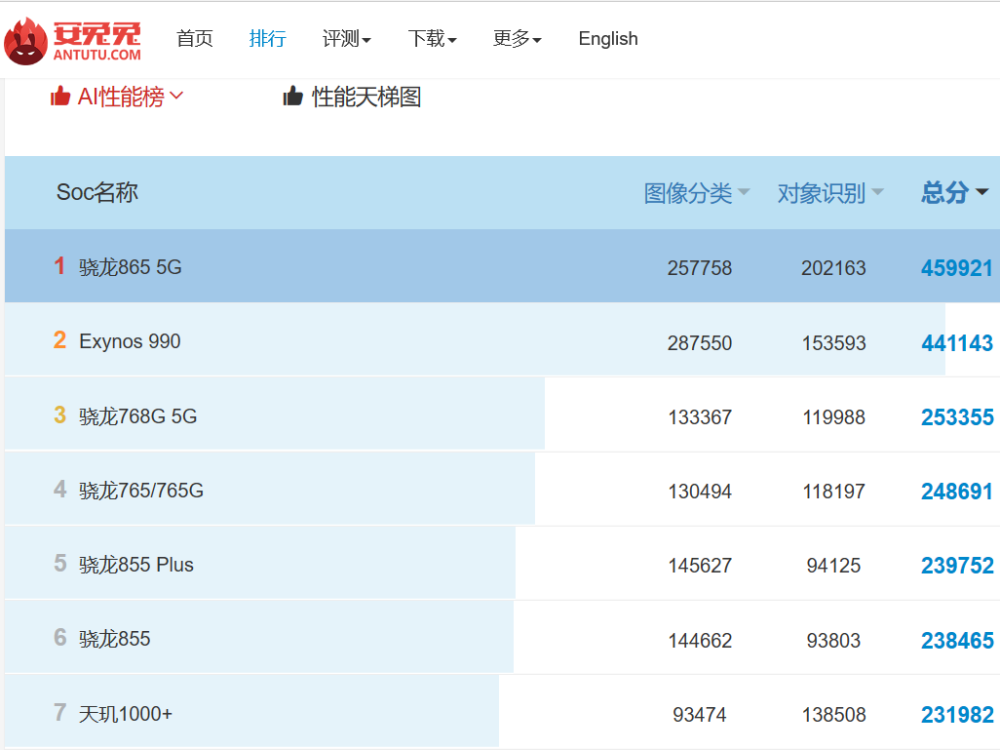Click total score 248691 for 骁龙765/765G
The width and height of the screenshot is (1000, 750).
(x=957, y=491)
